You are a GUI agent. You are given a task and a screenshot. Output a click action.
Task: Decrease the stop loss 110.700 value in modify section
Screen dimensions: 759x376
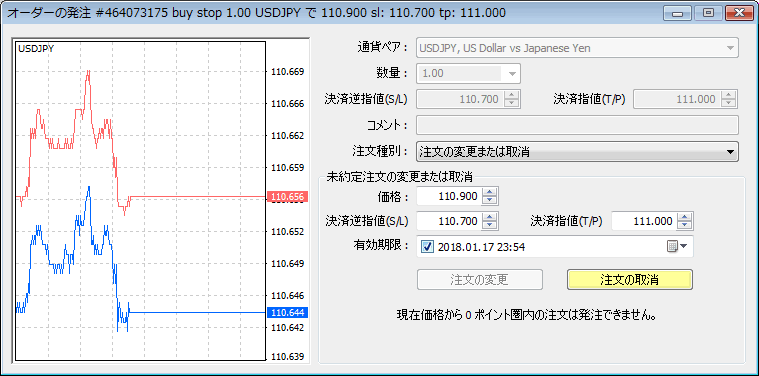coord(490,226)
